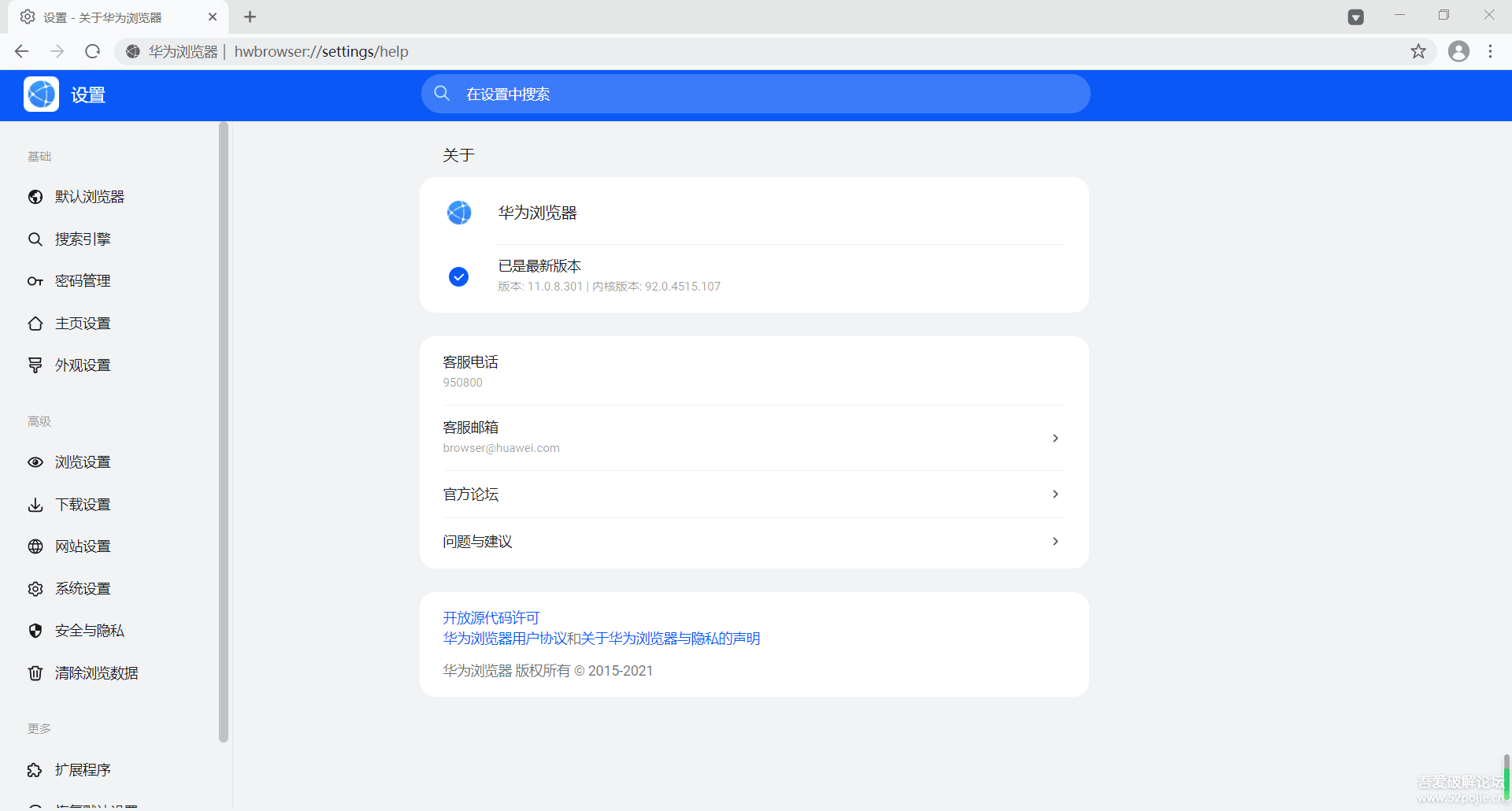
Task: Click the clear browsing data trash icon
Action: [35, 673]
